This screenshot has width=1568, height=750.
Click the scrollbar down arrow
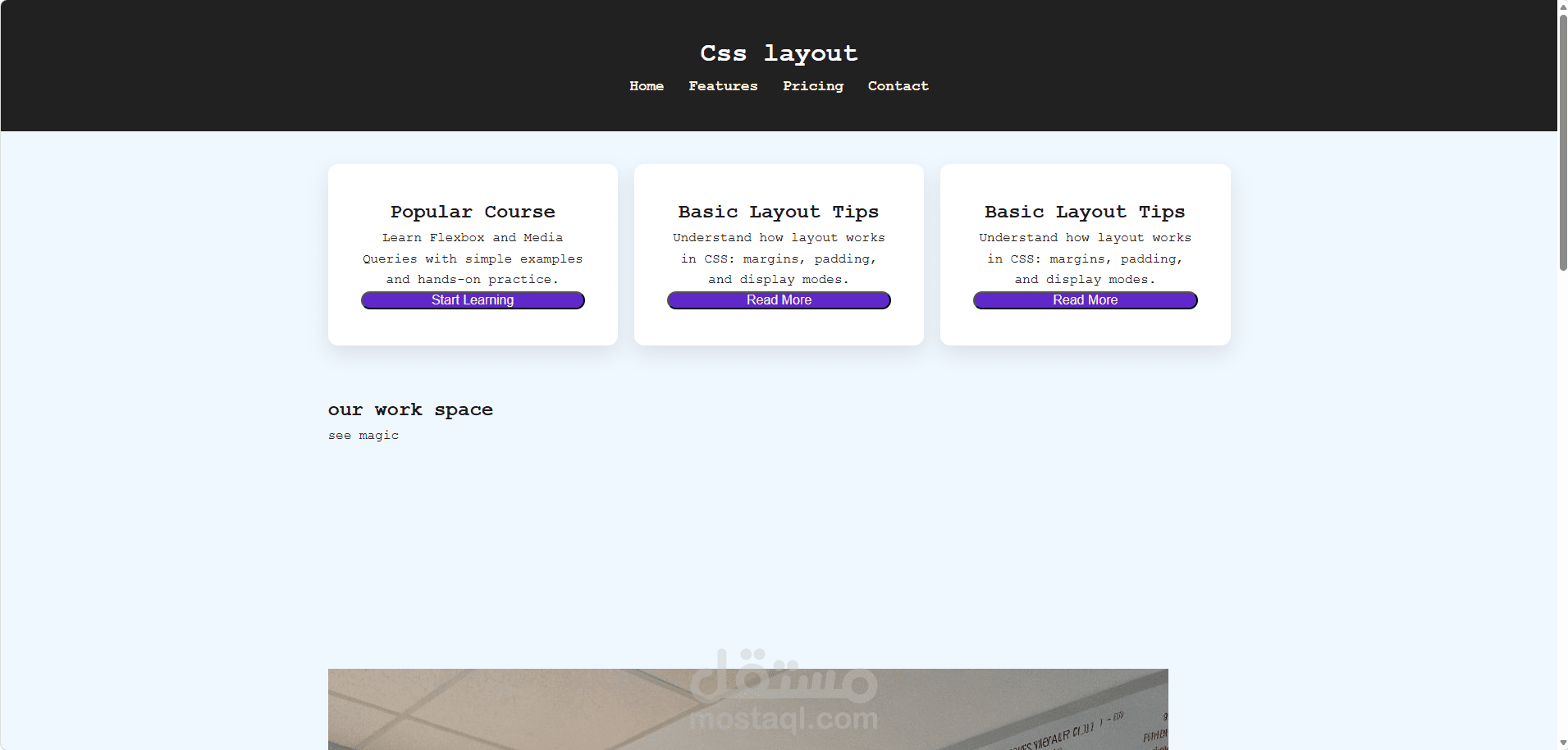click(x=1561, y=743)
